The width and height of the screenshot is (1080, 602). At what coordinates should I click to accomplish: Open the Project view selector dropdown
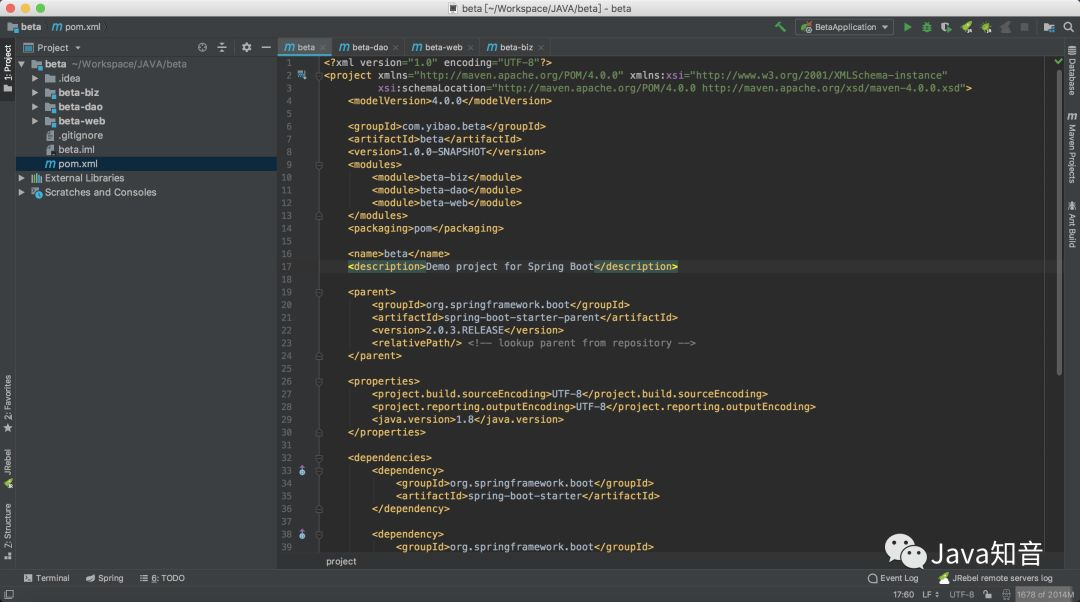[52, 48]
